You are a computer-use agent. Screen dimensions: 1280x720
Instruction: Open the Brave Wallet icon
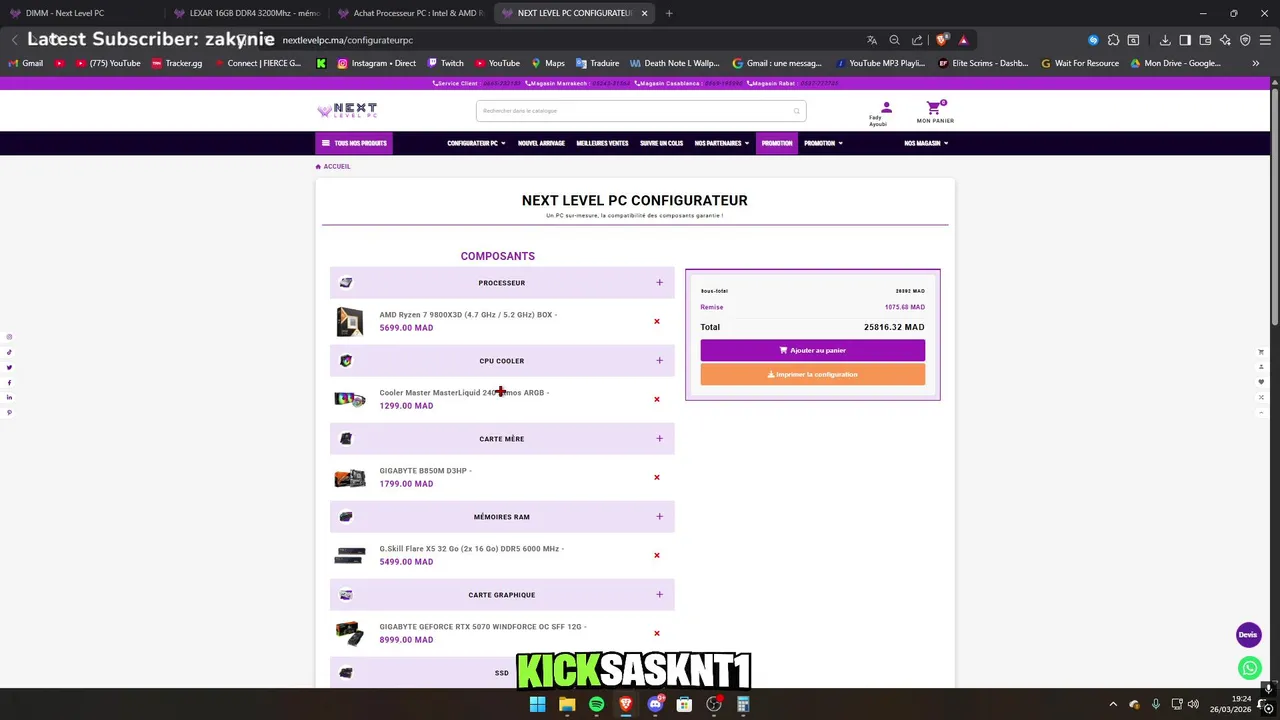pos(1205,40)
